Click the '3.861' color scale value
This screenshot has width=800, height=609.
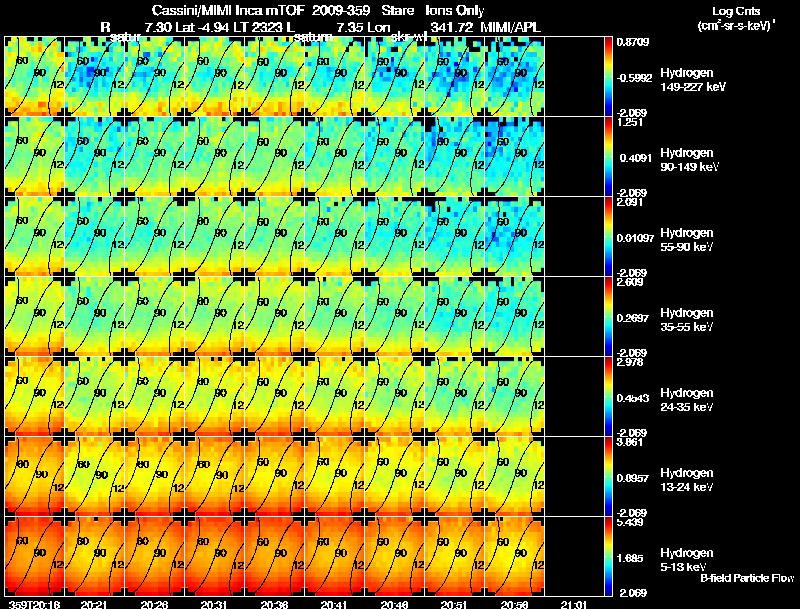pos(630,442)
